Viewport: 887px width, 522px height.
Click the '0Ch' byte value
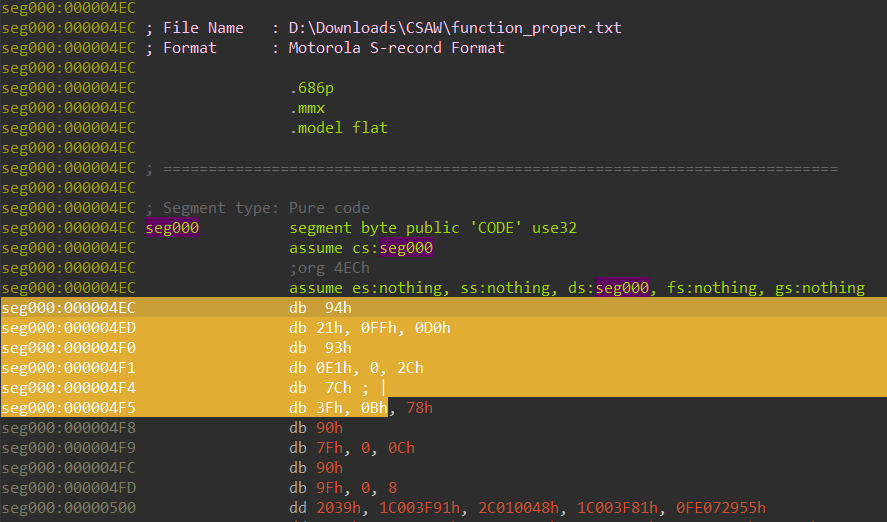402,448
